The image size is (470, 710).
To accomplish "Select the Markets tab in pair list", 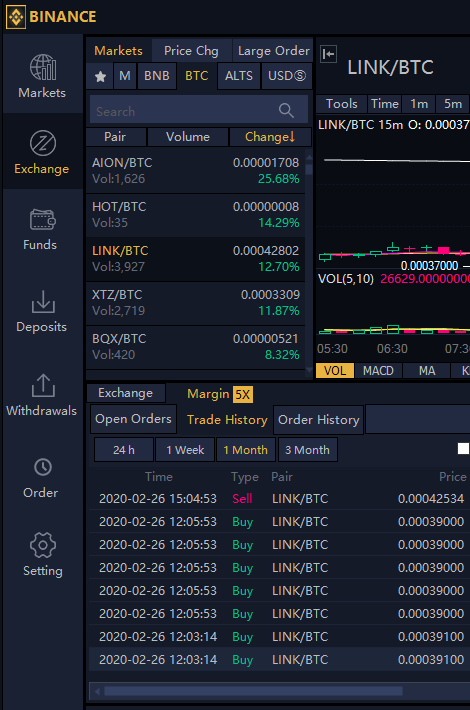I will click(x=118, y=51).
